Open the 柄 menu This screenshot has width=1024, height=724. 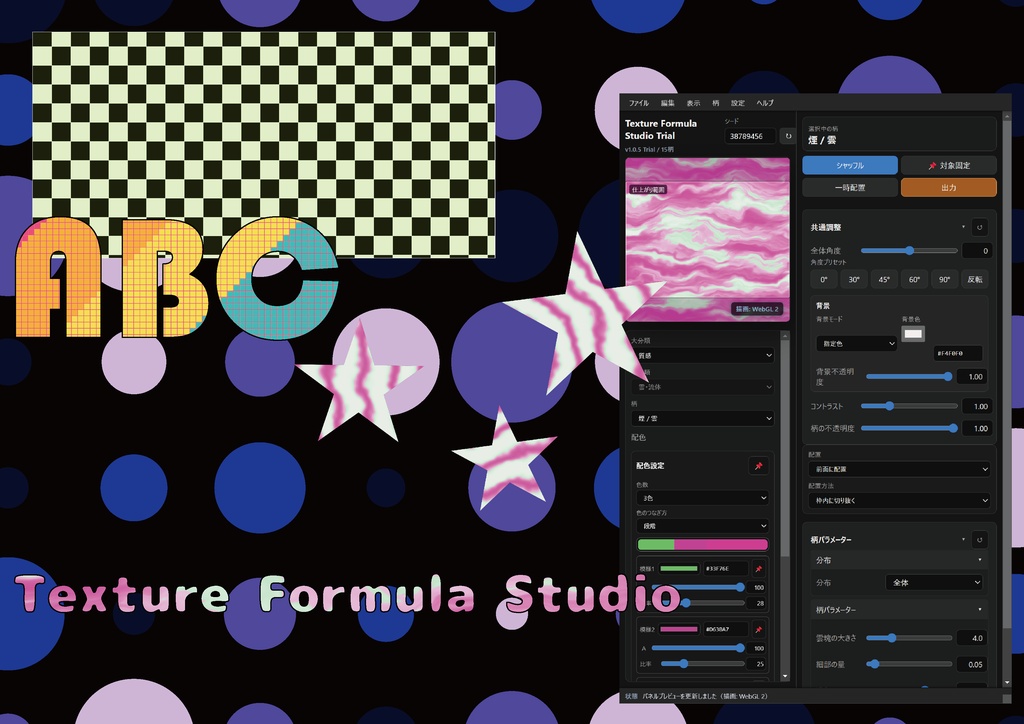click(716, 103)
